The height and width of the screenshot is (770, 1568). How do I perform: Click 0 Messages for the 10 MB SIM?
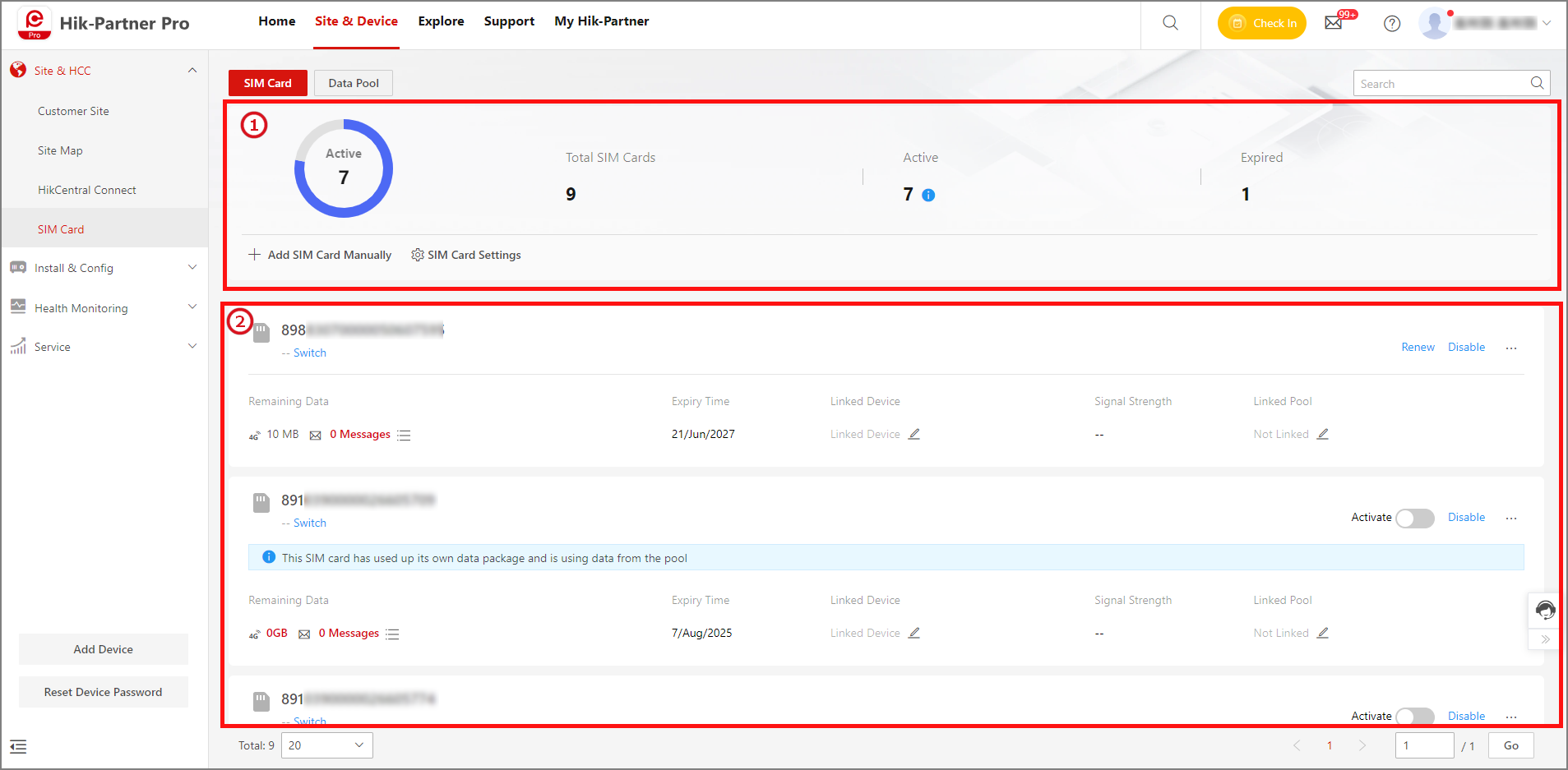pyautogui.click(x=360, y=435)
